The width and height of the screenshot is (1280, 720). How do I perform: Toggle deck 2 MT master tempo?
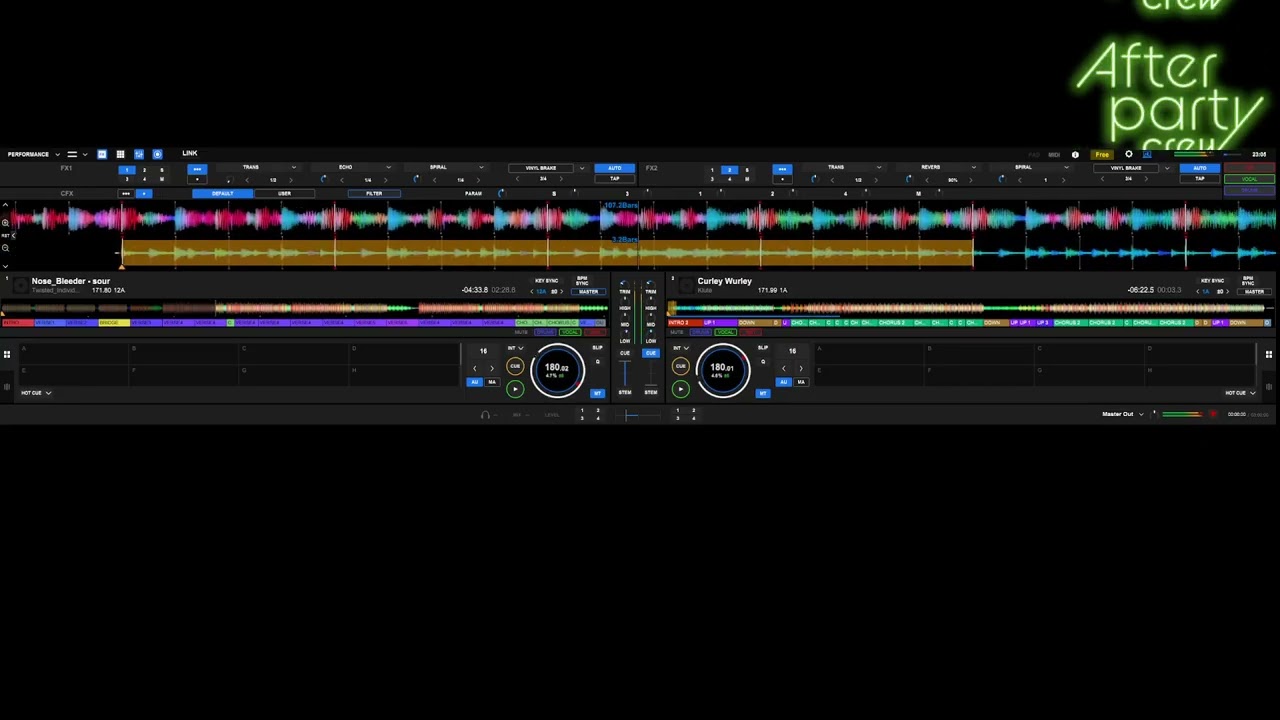pyautogui.click(x=763, y=393)
